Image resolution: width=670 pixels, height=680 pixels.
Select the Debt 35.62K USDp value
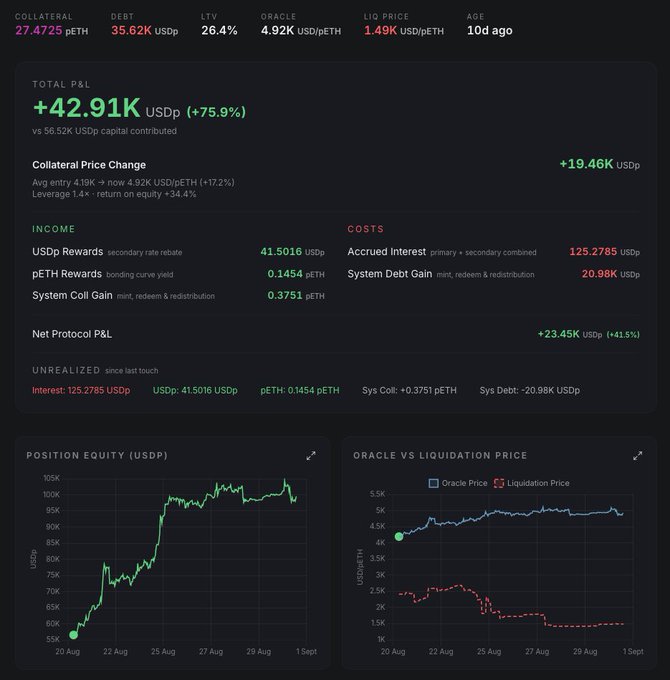coord(144,31)
